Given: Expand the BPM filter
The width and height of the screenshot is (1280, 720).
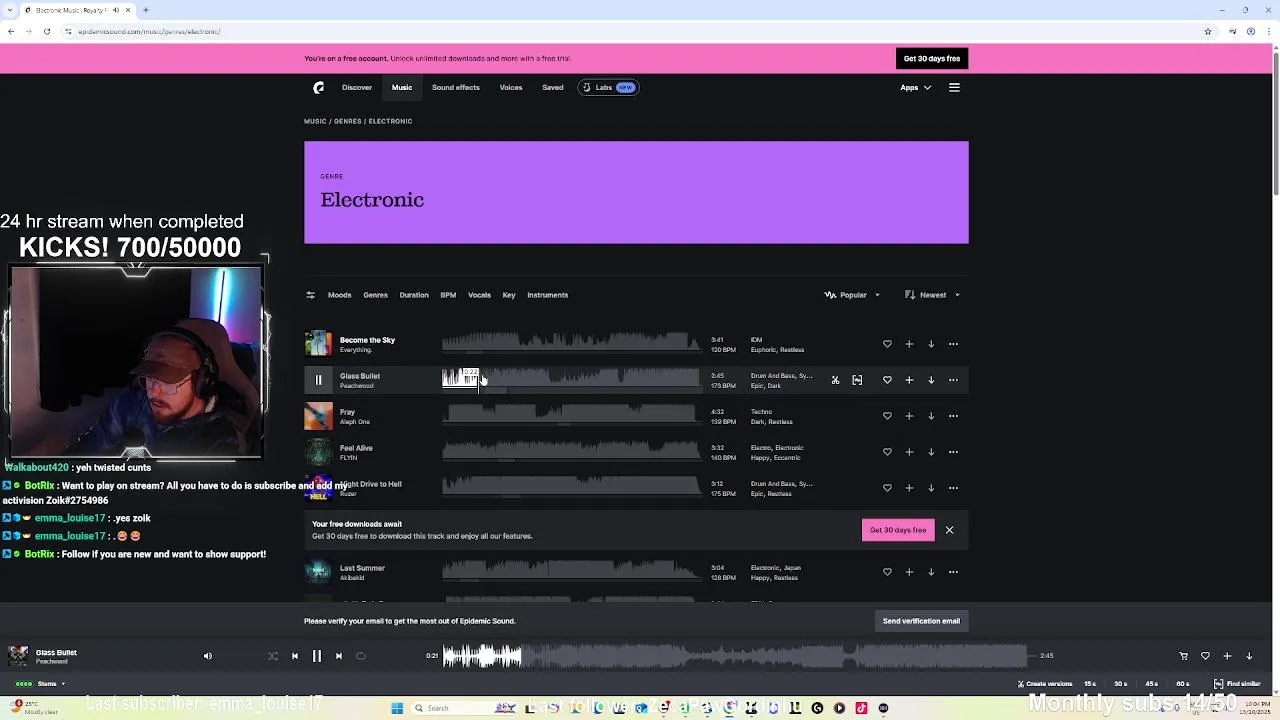Looking at the screenshot, I should click(448, 295).
